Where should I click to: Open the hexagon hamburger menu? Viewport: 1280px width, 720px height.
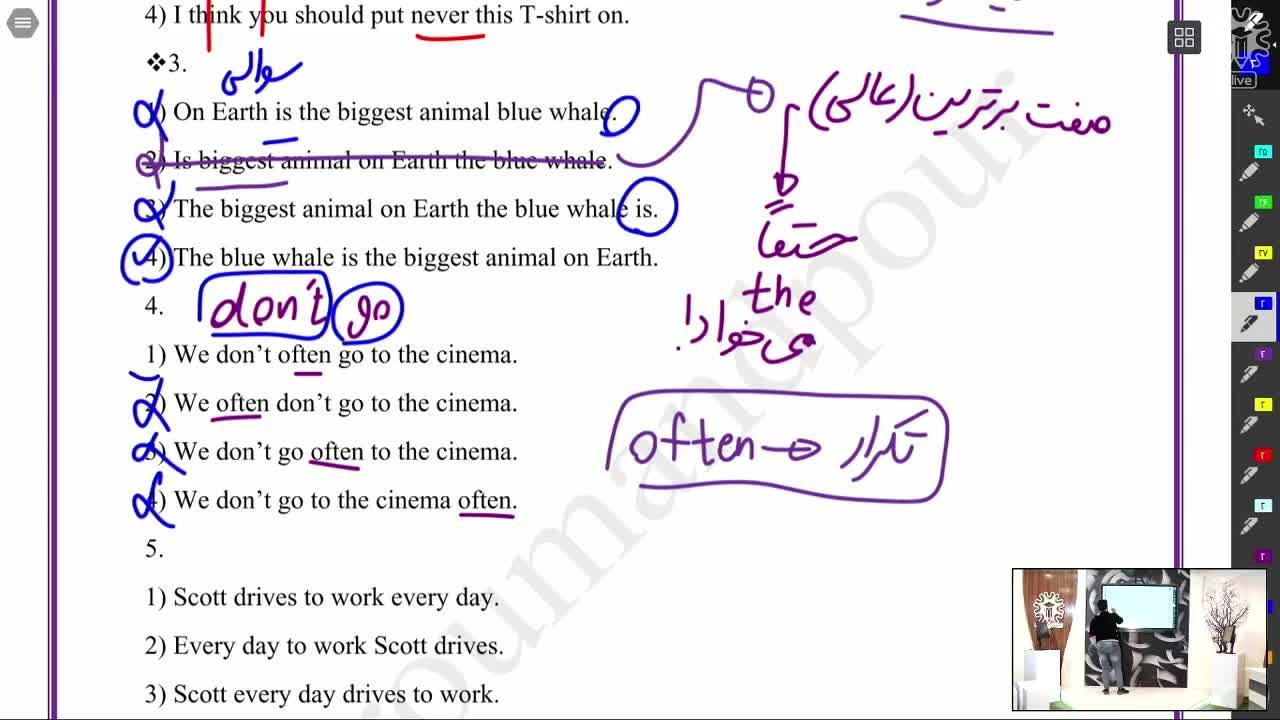coord(22,23)
